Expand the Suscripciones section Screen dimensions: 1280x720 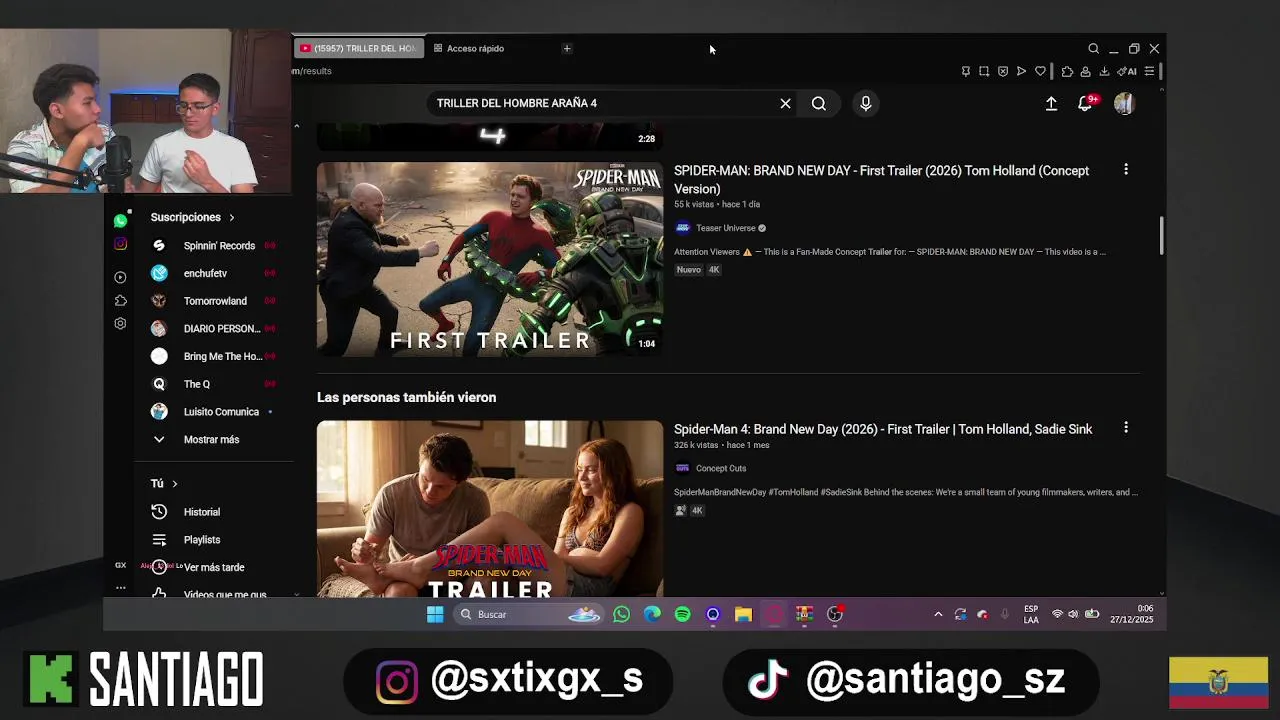[x=193, y=217]
